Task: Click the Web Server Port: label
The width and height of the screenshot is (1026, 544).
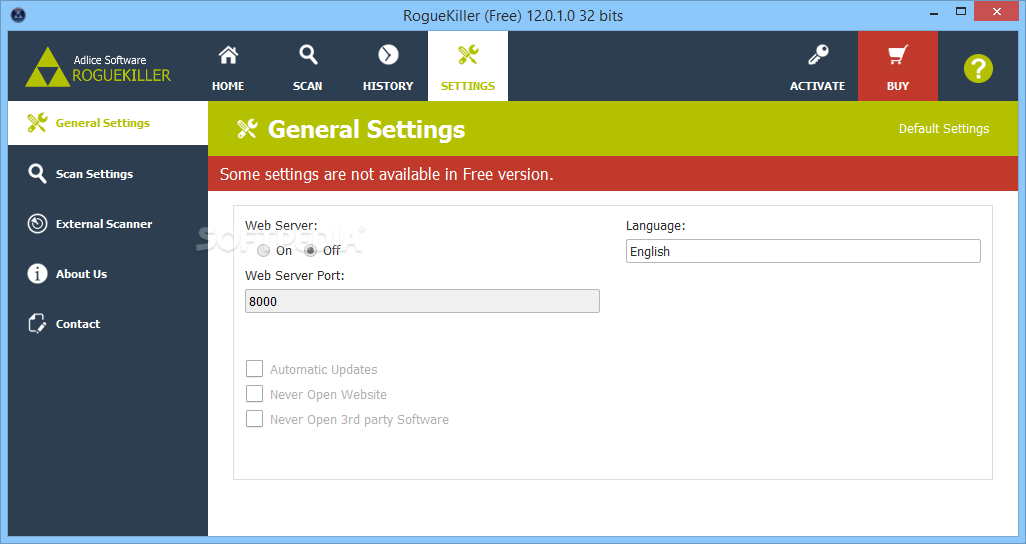Action: click(294, 276)
